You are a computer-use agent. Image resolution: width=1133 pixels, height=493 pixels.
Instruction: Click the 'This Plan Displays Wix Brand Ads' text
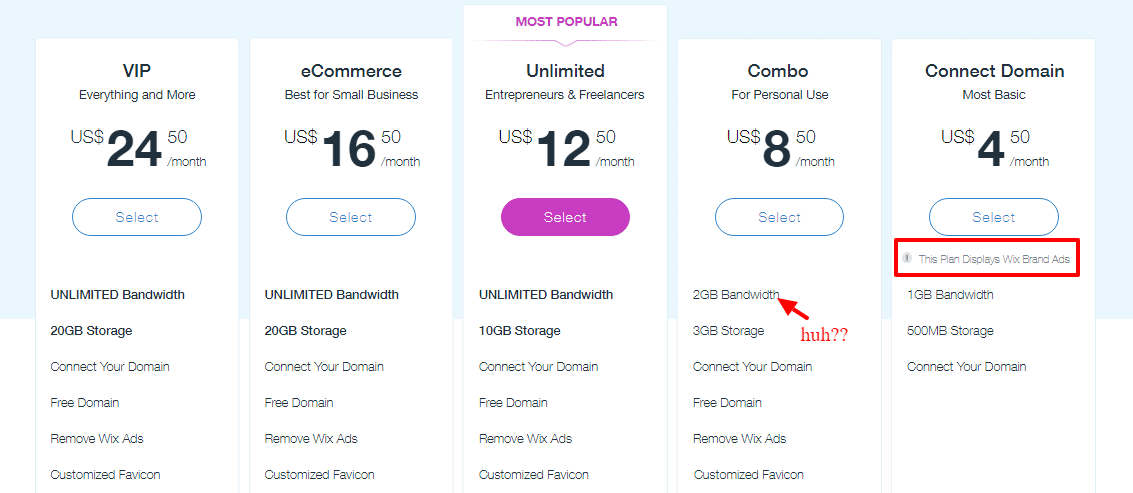click(994, 259)
